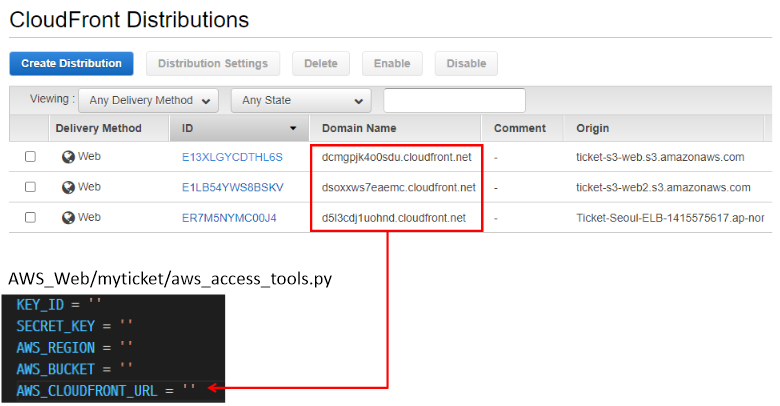
Task: Select domain d5l3cdj1uohnd.cloudfront.net
Action: point(393,218)
